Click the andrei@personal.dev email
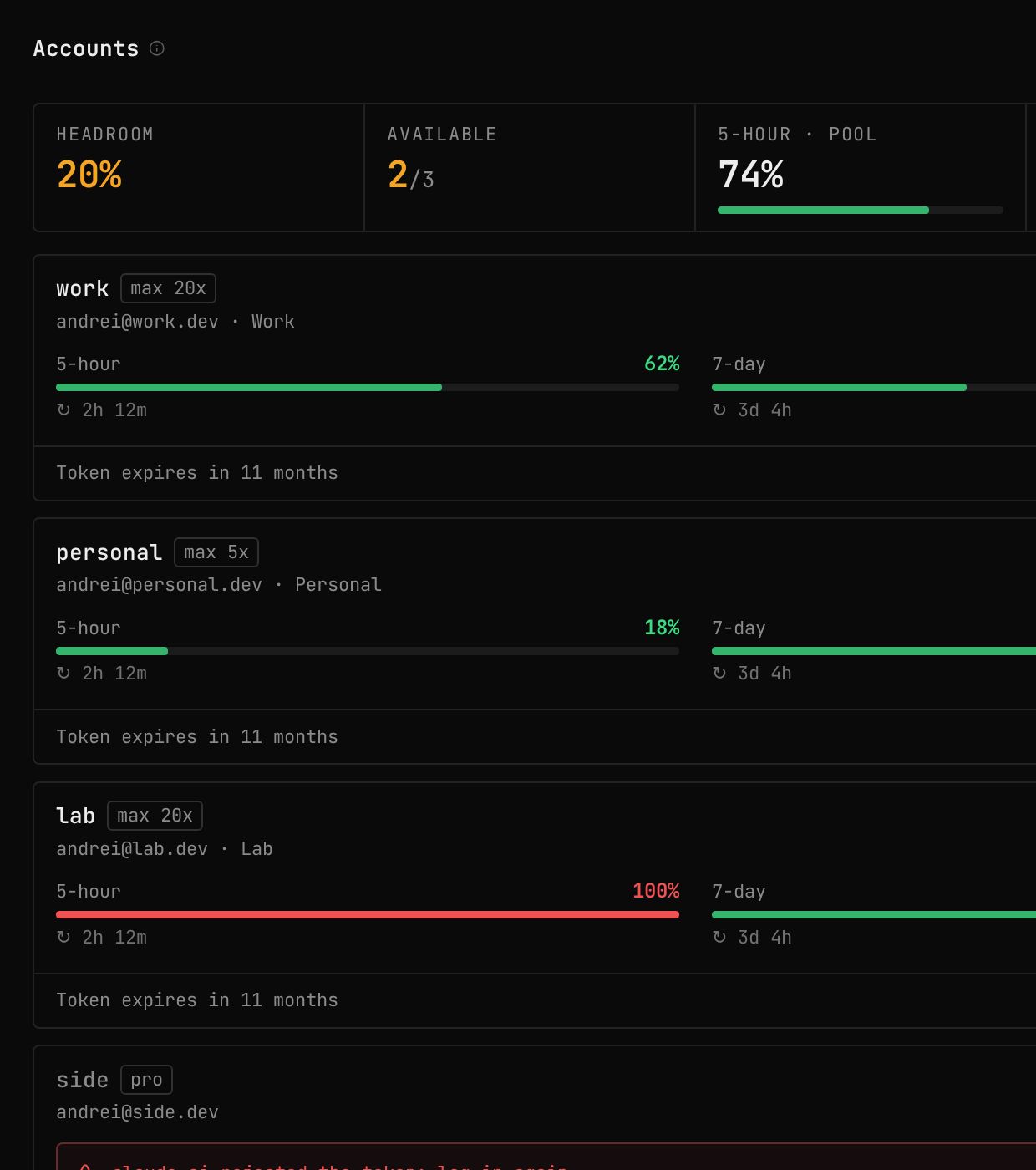Viewport: 1036px width, 1170px height. (x=159, y=585)
